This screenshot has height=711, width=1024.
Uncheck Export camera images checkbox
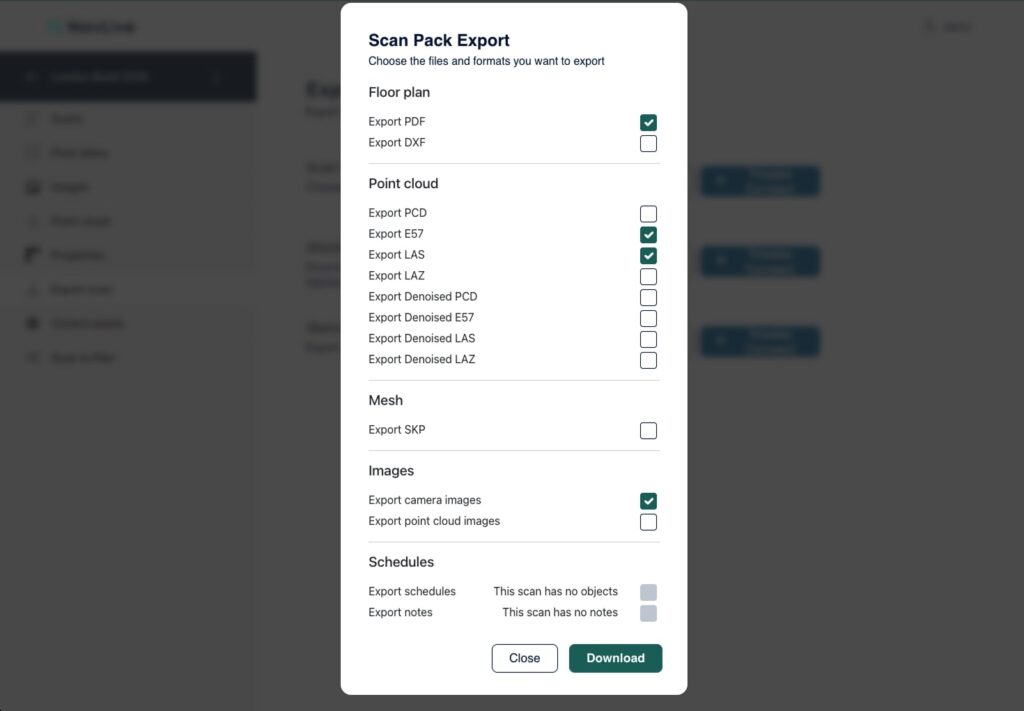pyautogui.click(x=649, y=501)
